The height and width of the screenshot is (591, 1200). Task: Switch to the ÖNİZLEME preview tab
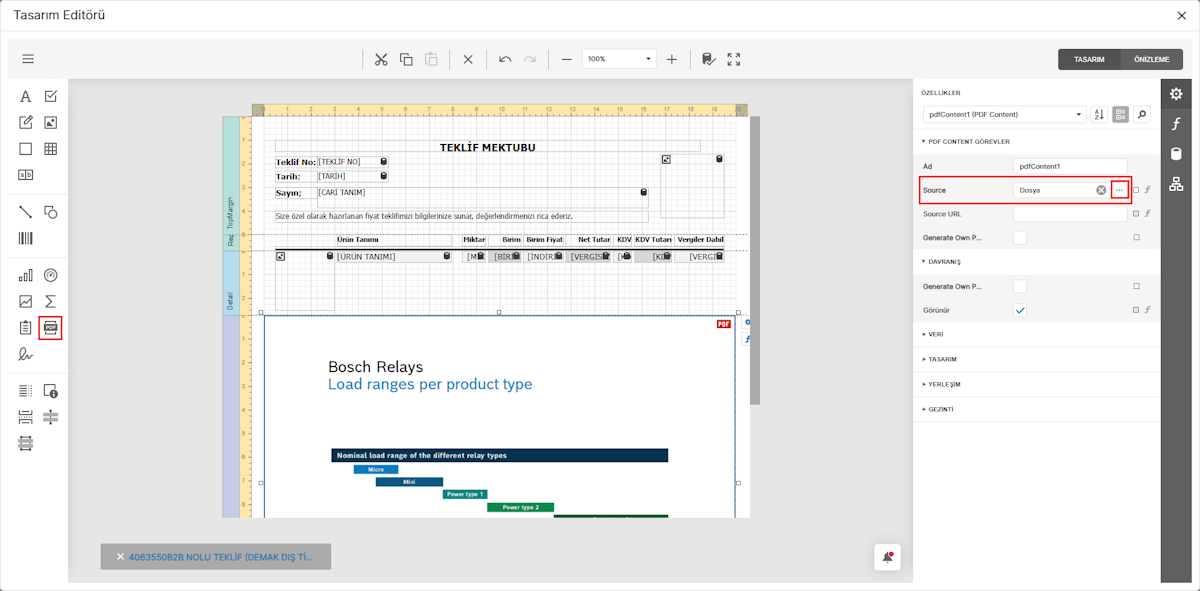point(1151,59)
